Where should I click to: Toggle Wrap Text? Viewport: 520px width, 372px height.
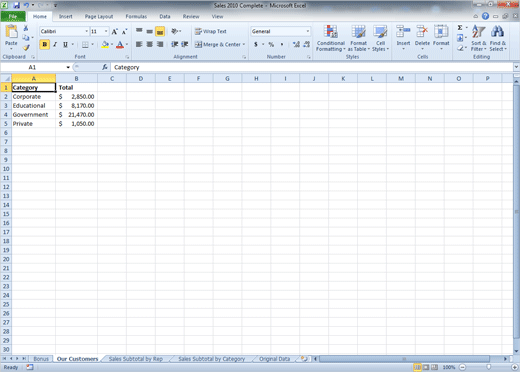(211, 31)
